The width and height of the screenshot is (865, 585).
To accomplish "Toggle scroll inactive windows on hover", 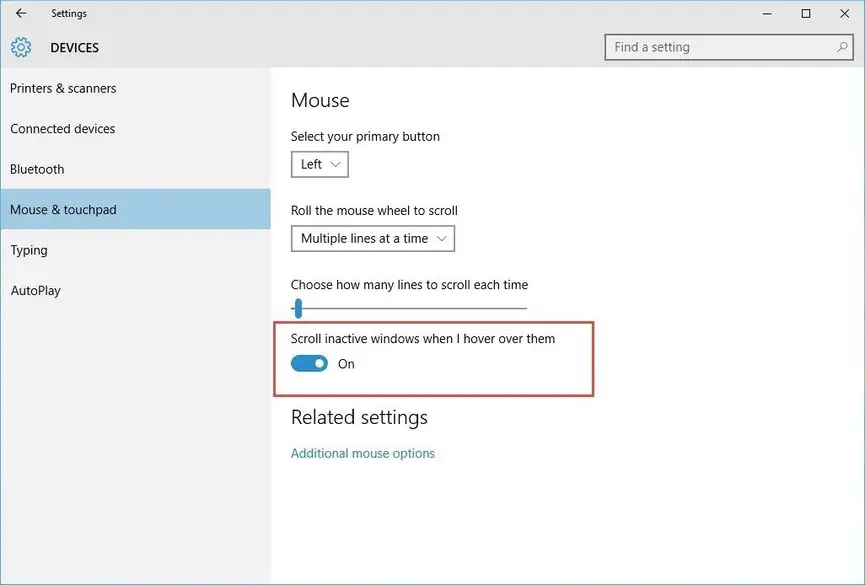I will (309, 363).
